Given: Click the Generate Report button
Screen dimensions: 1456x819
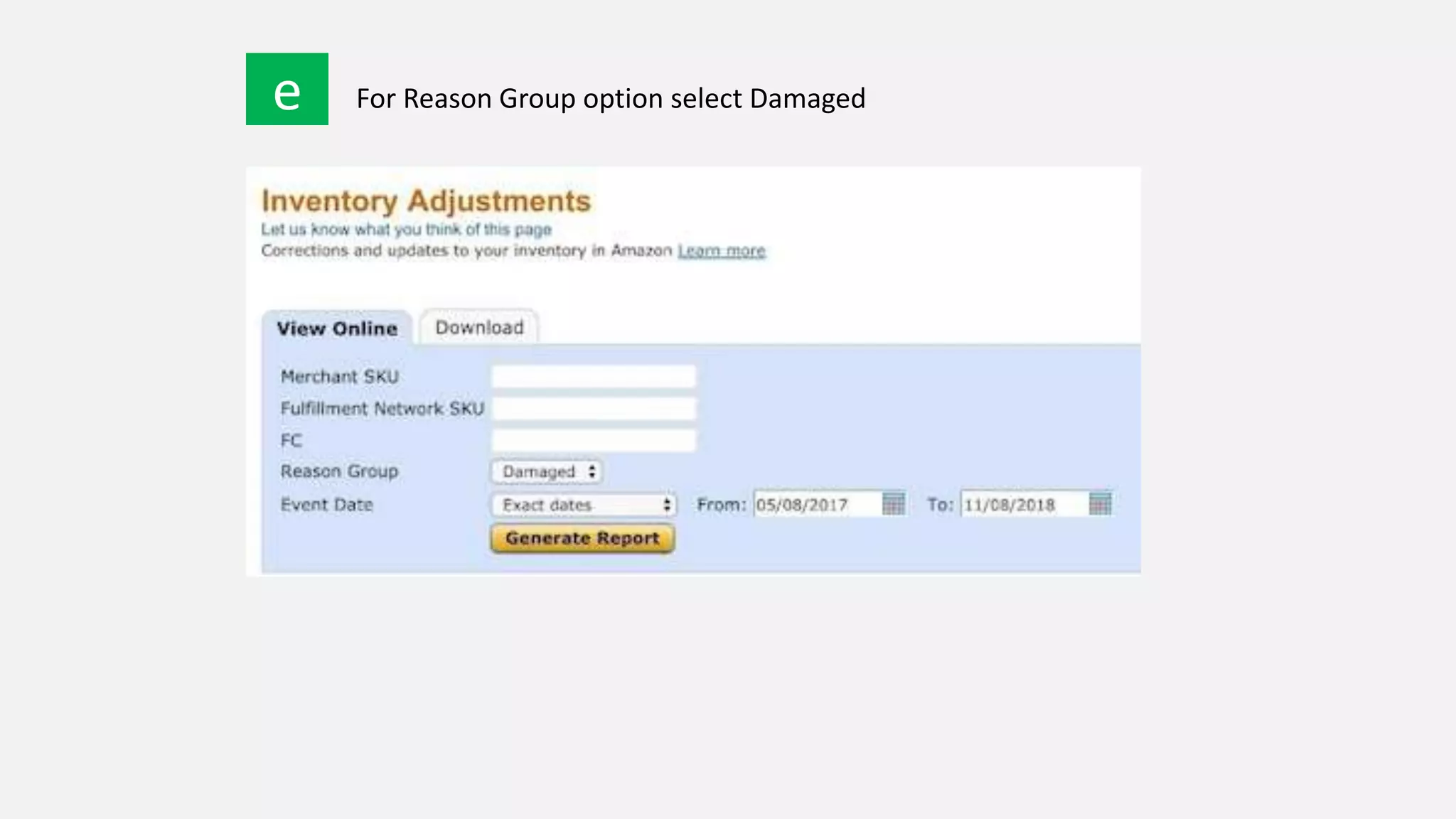Looking at the screenshot, I should (x=582, y=538).
